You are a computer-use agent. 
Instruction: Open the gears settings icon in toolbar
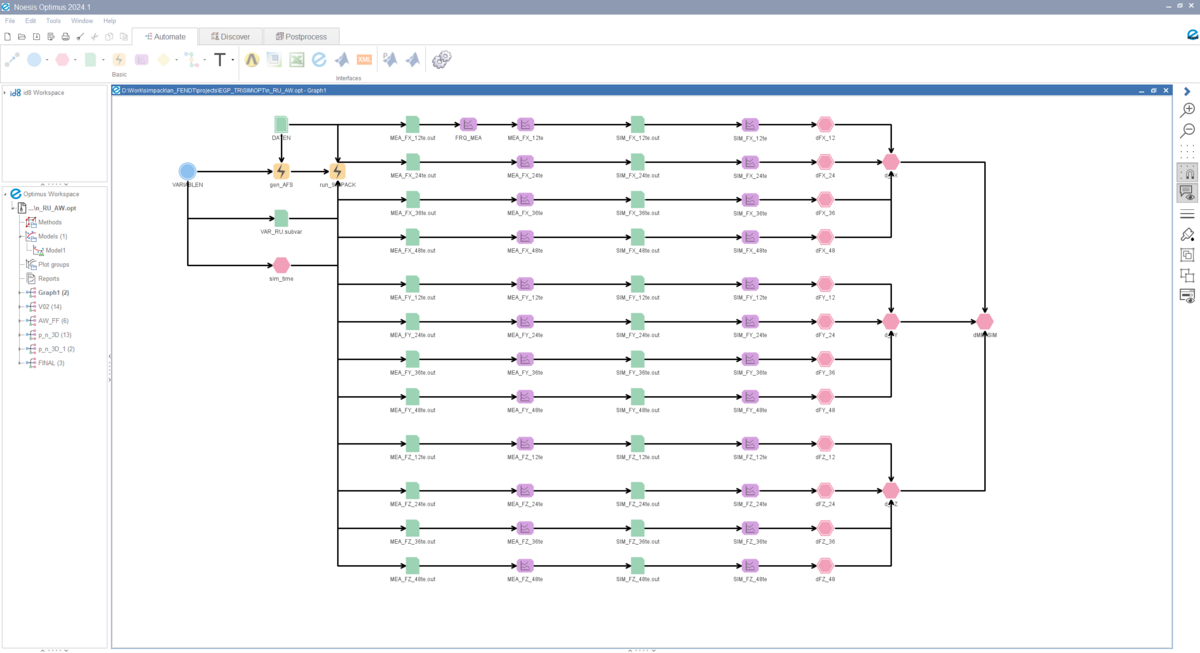[x=441, y=60]
